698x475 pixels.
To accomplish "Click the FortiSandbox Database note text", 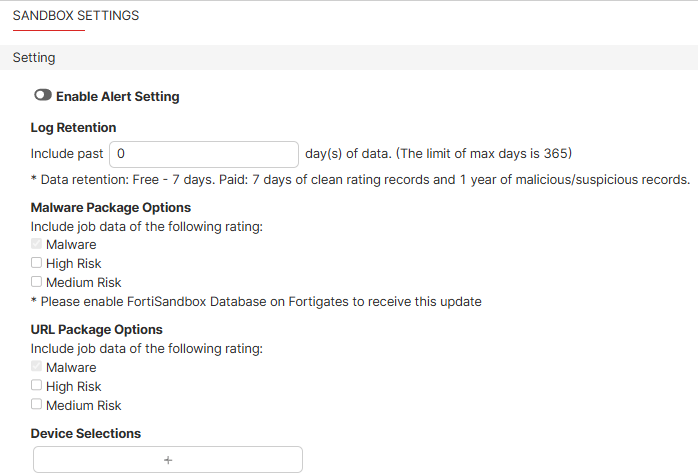I will [256, 301].
